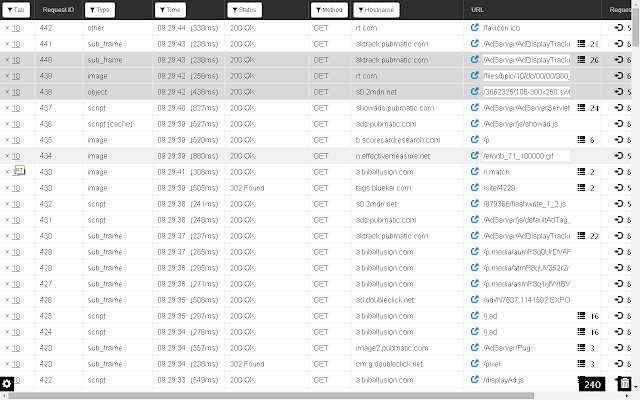Open the Tab filter dropdown
This screenshot has height=400, width=640.
click(x=16, y=10)
